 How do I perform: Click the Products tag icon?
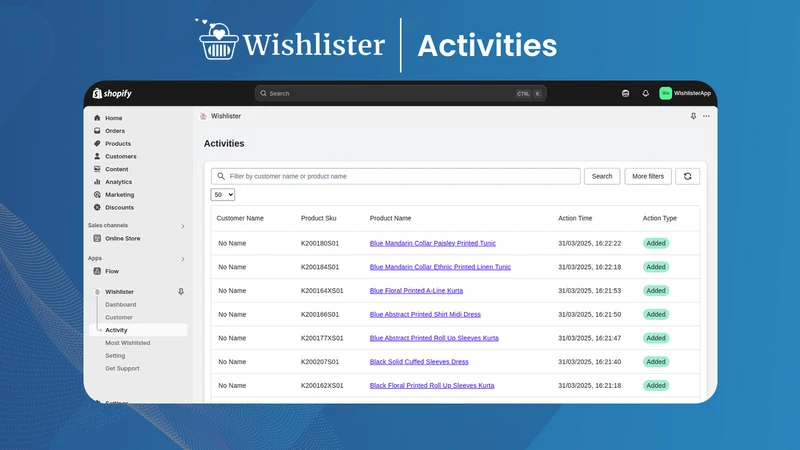coord(97,143)
